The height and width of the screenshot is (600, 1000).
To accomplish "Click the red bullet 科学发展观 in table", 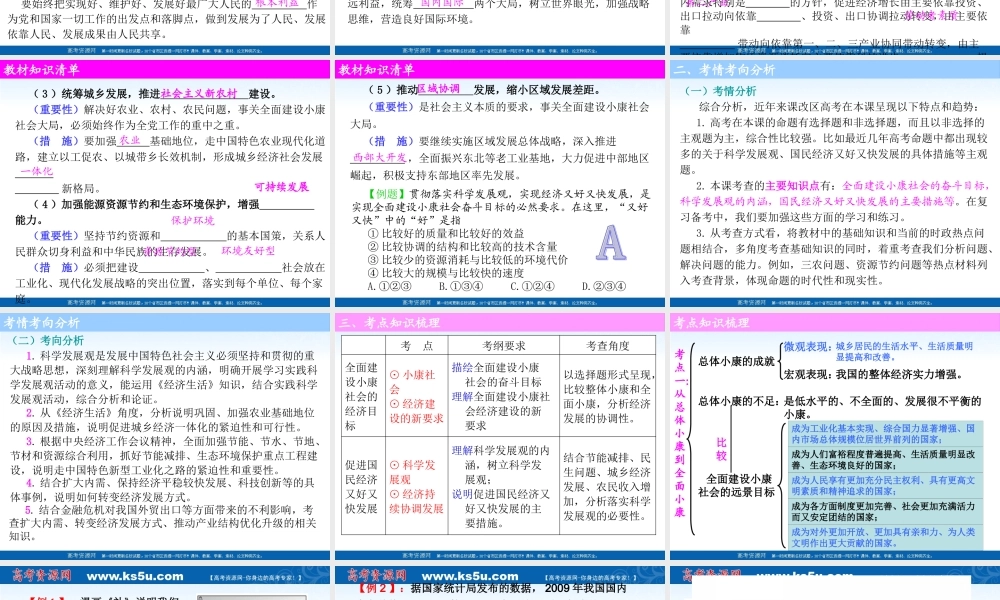I will (413, 472).
